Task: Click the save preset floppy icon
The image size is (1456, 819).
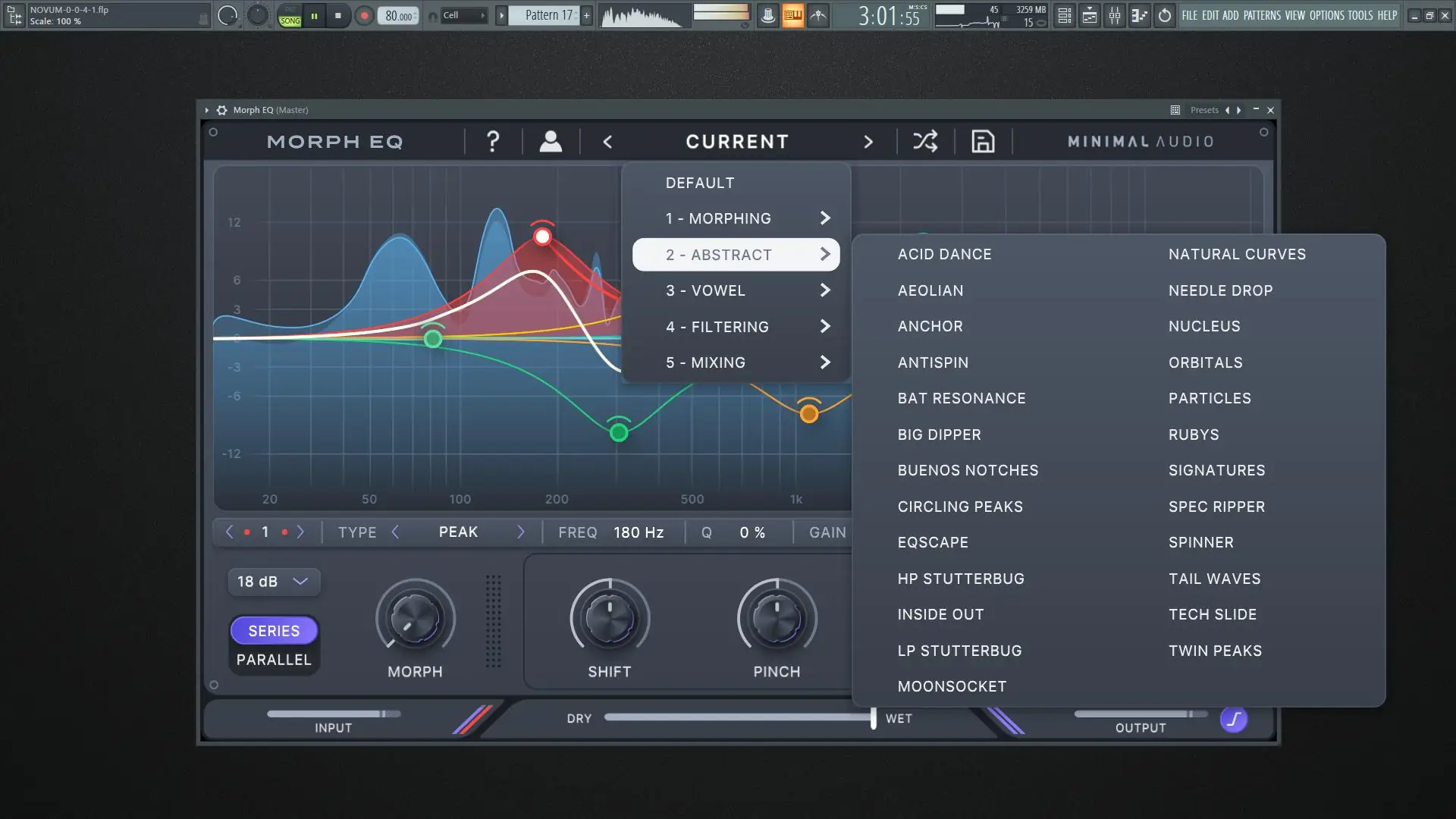Action: (983, 141)
